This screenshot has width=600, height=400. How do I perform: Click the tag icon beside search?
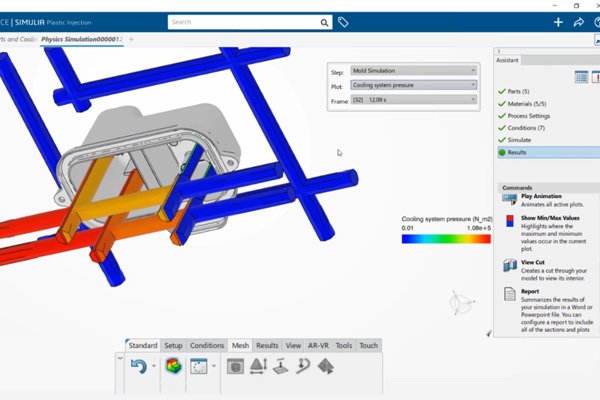tap(343, 21)
